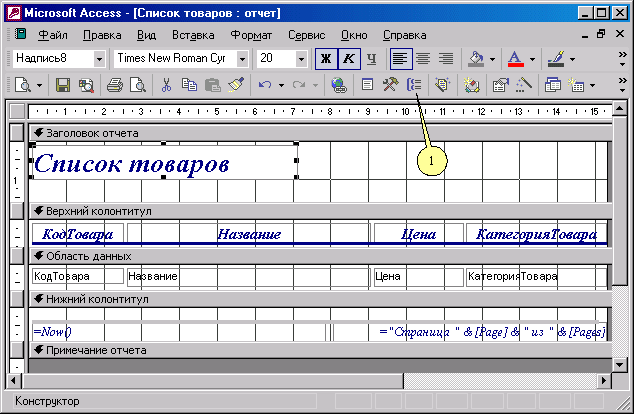Click the Copy icon in the toolbar
634x414 pixels.
[x=189, y=86]
